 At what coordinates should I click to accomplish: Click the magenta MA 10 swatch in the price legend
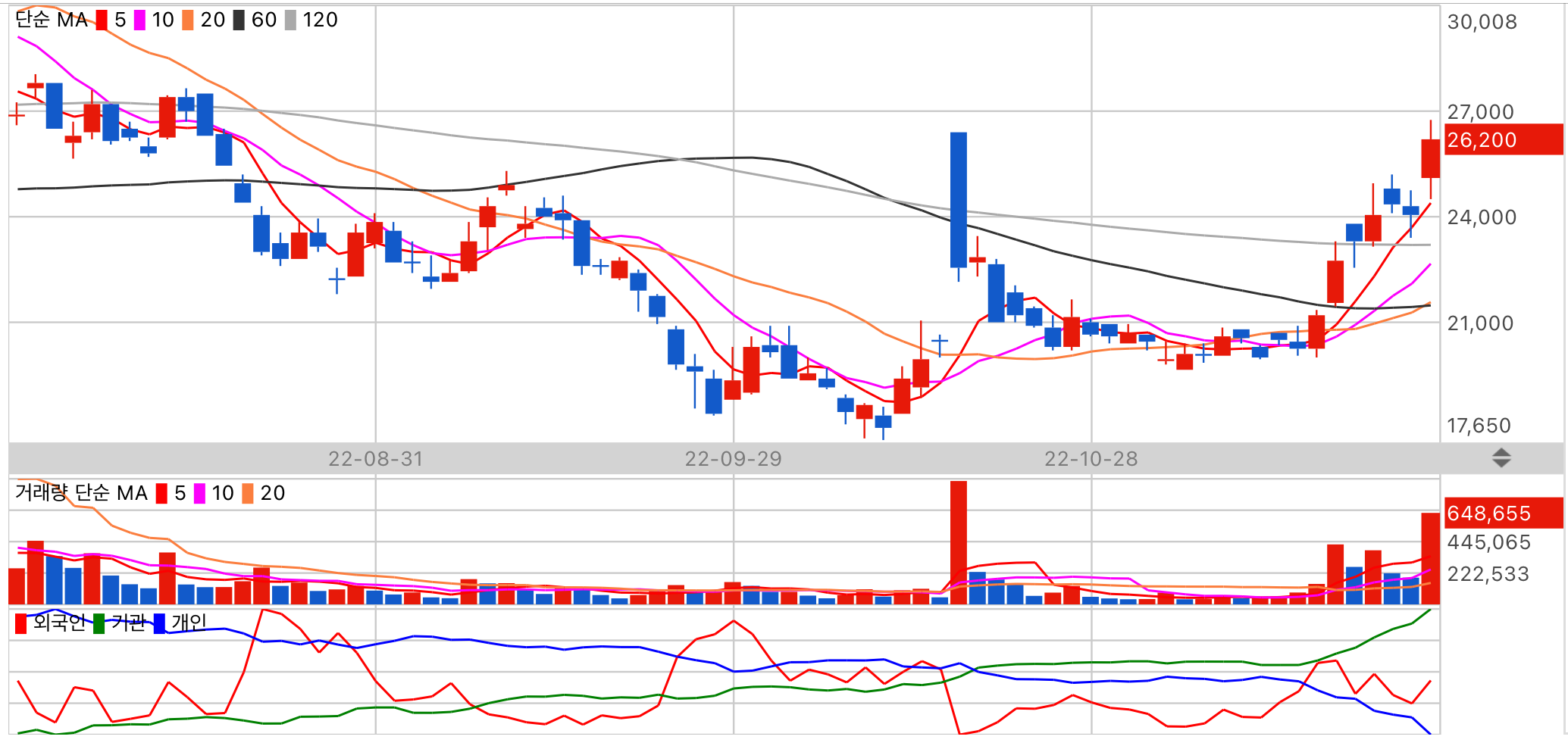coord(139,20)
